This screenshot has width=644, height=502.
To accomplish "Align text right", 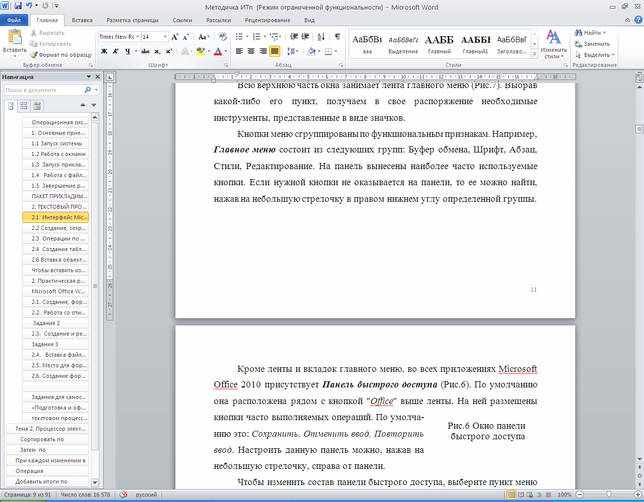I will coord(263,51).
